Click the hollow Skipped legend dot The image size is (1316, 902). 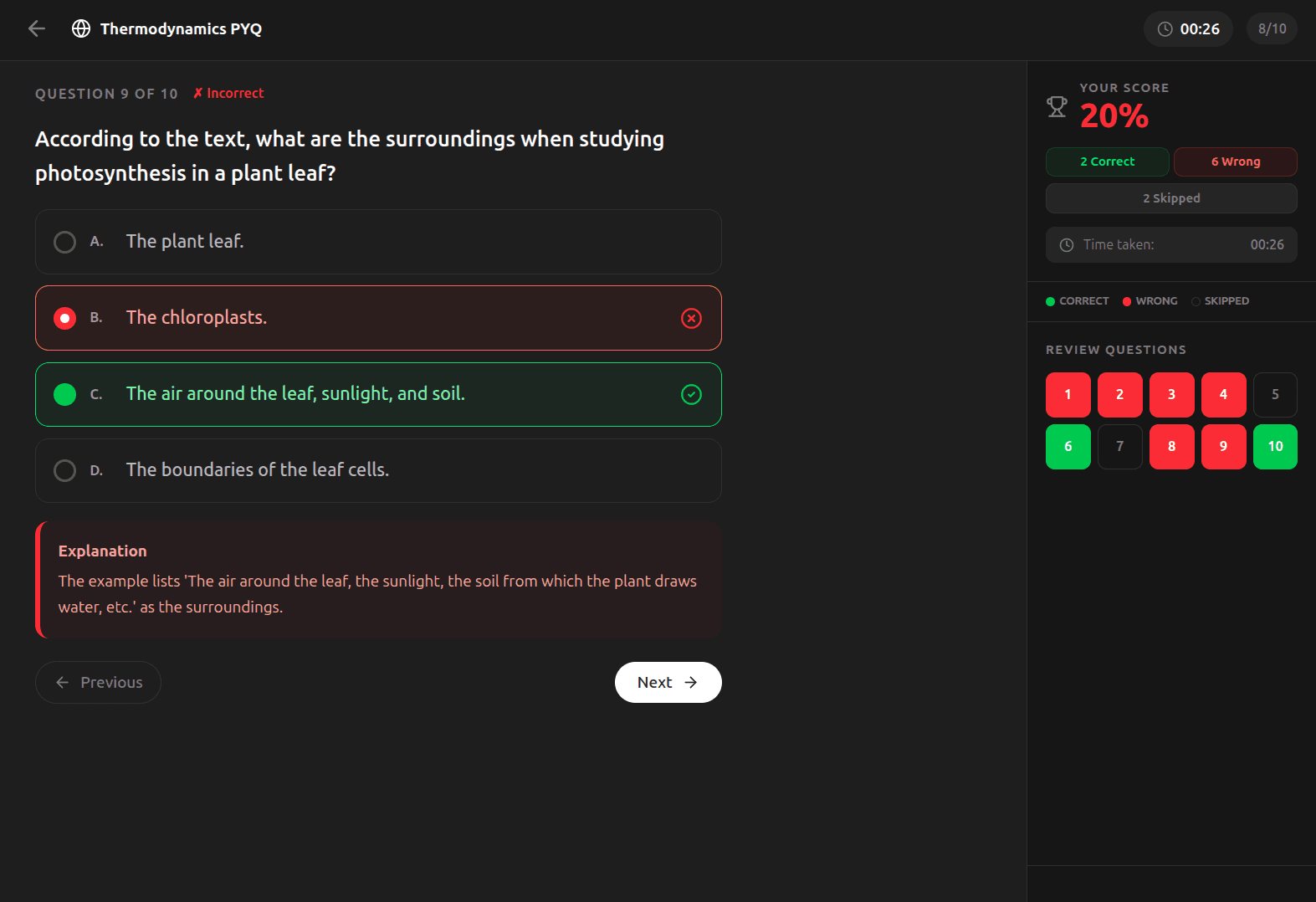(1196, 301)
